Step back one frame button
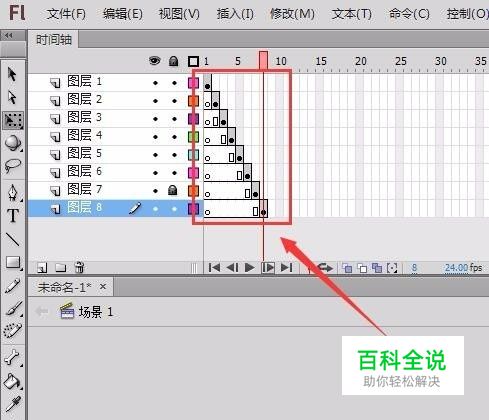489x420 pixels. (232, 267)
